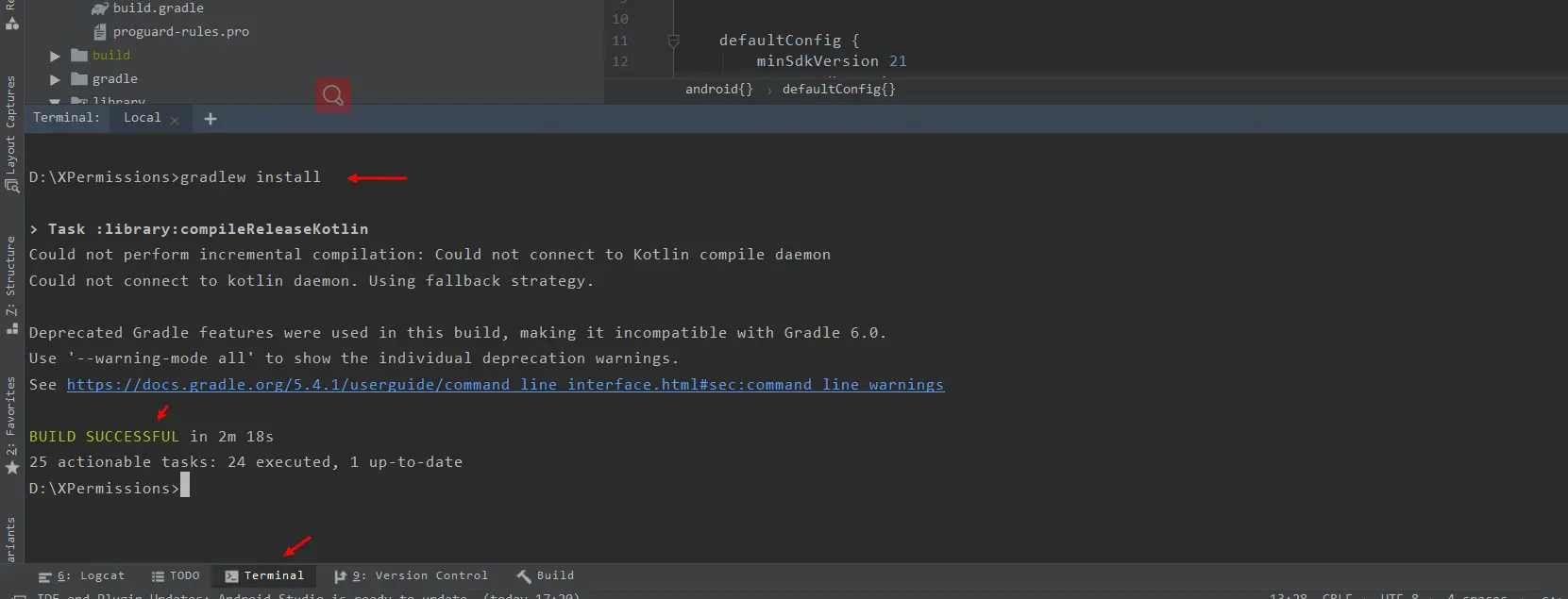Click the minSdkVersion text in editor

(x=818, y=61)
